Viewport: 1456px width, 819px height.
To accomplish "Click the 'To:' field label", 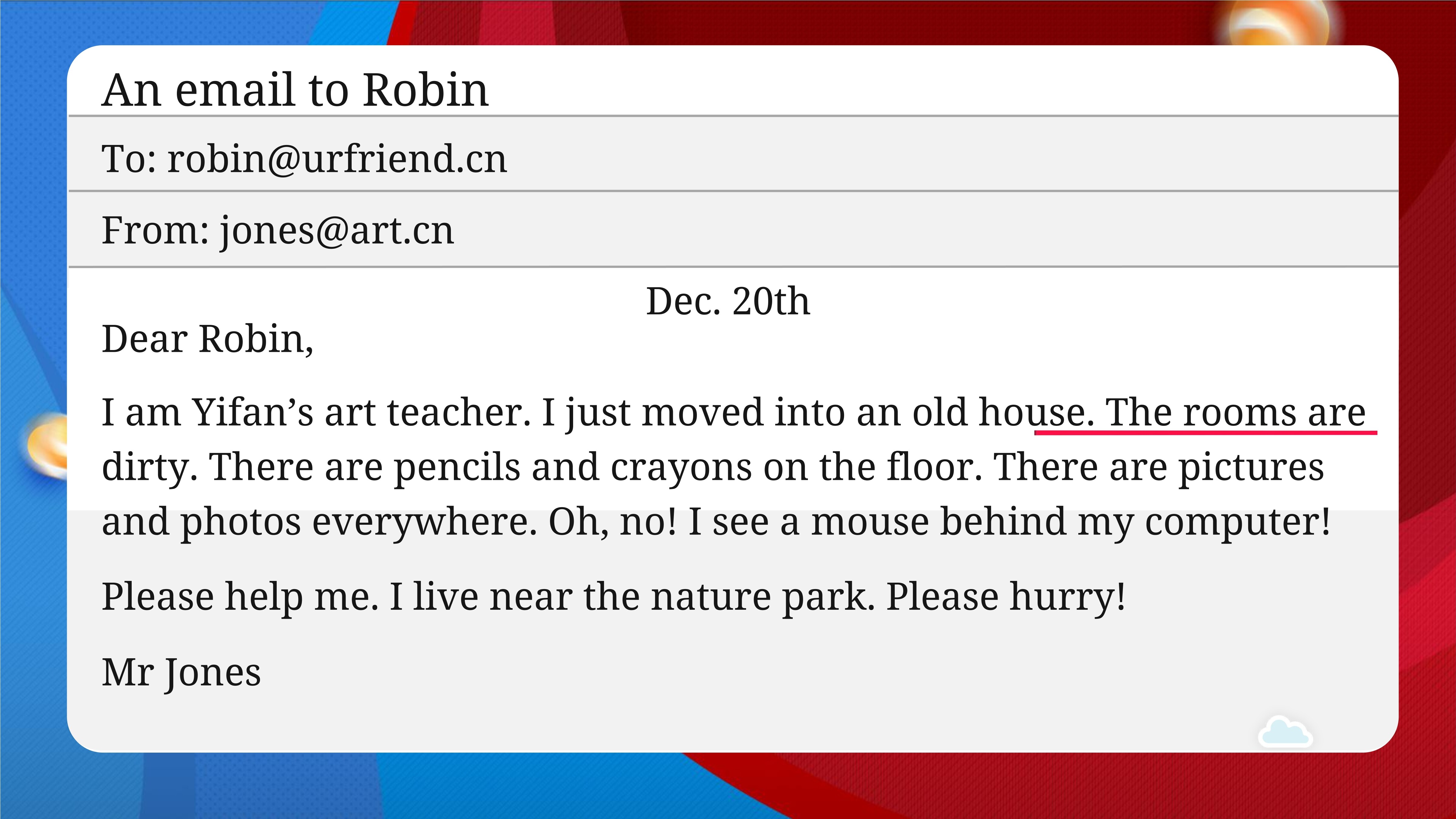I will coord(129,159).
